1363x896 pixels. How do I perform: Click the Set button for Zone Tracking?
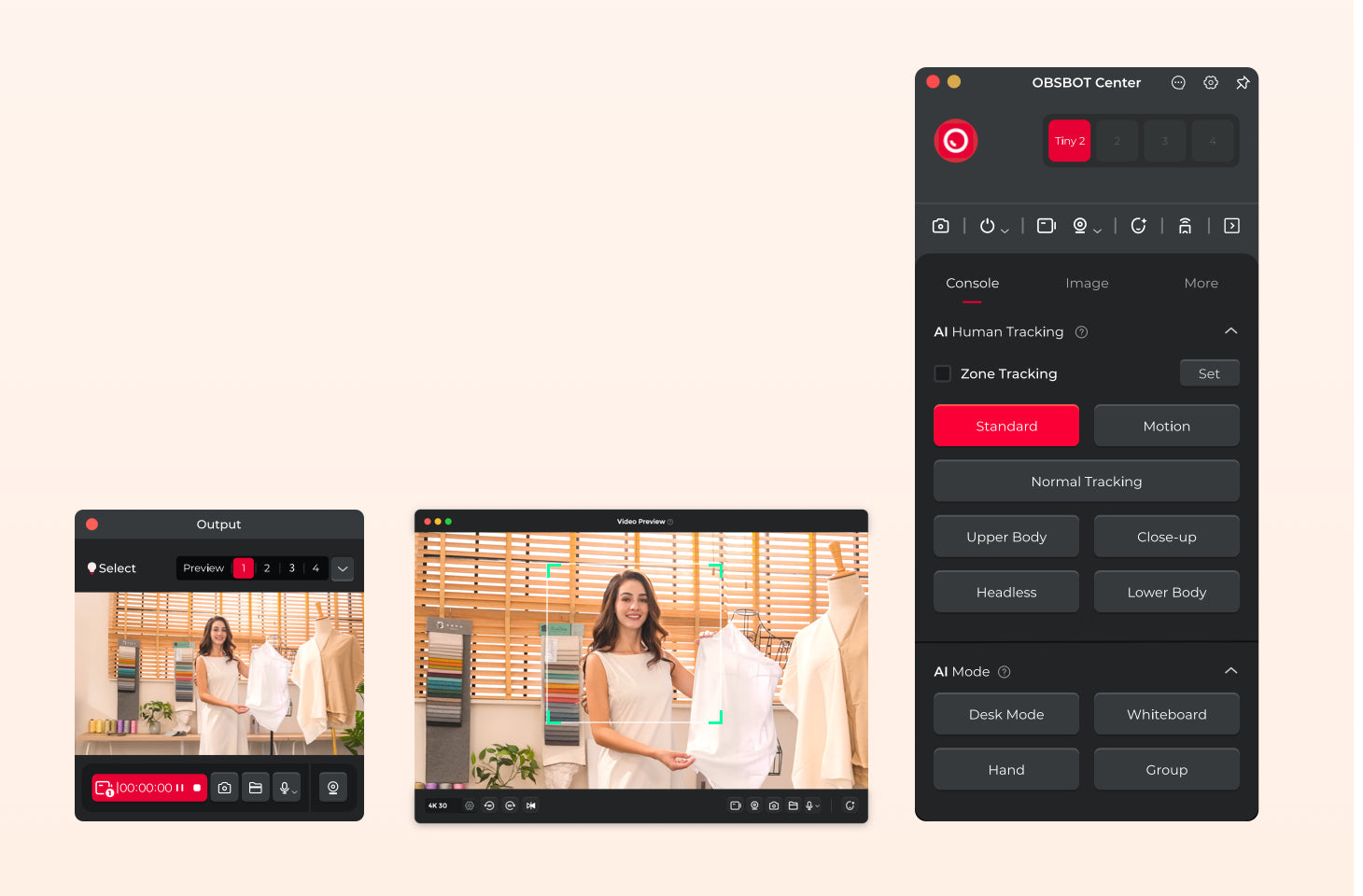tap(1209, 373)
